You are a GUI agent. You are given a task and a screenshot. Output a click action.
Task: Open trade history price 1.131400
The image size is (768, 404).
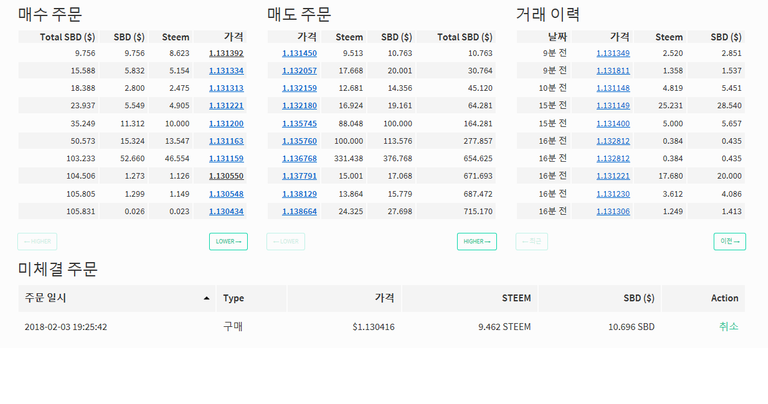[613, 123]
